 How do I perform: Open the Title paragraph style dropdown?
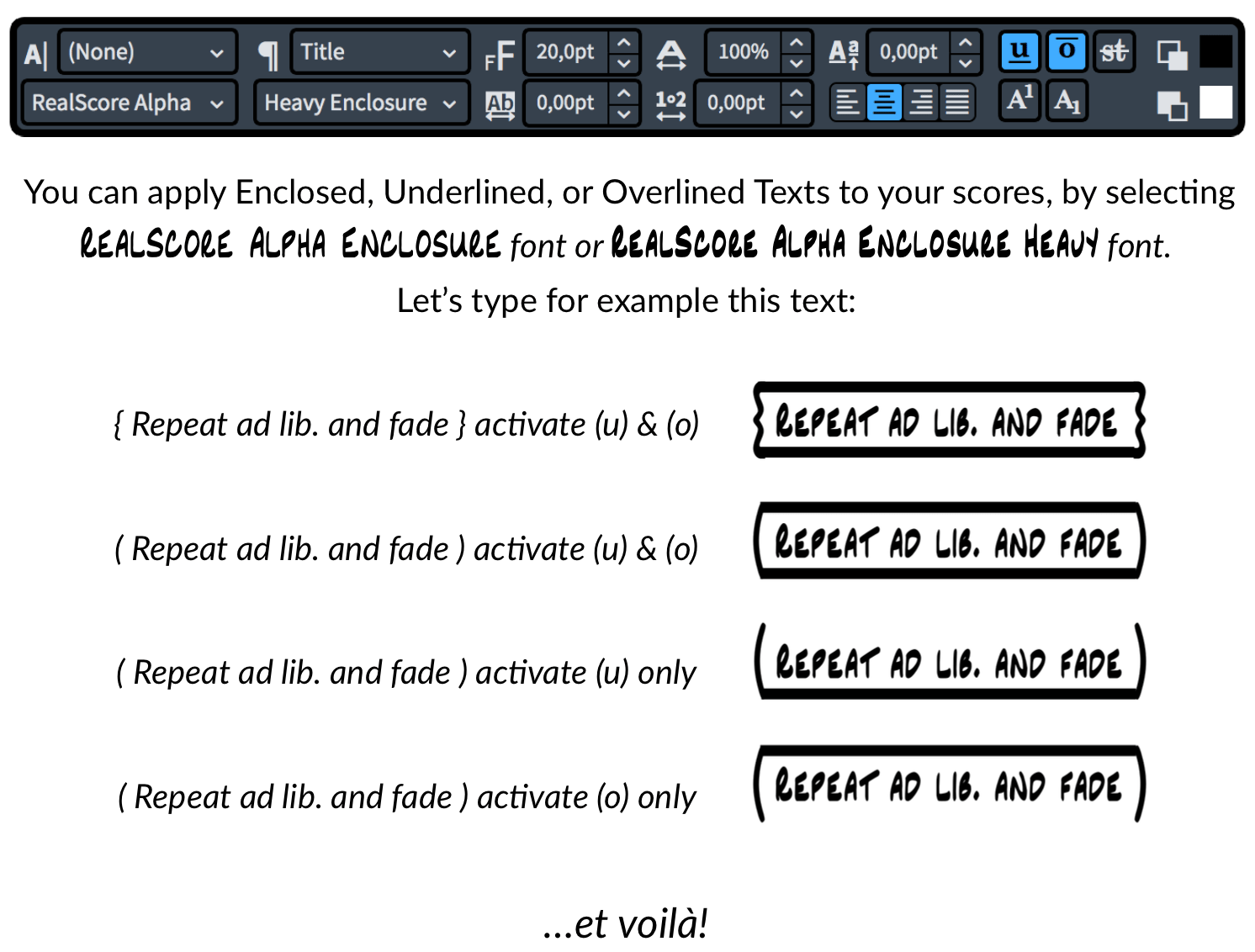(379, 52)
